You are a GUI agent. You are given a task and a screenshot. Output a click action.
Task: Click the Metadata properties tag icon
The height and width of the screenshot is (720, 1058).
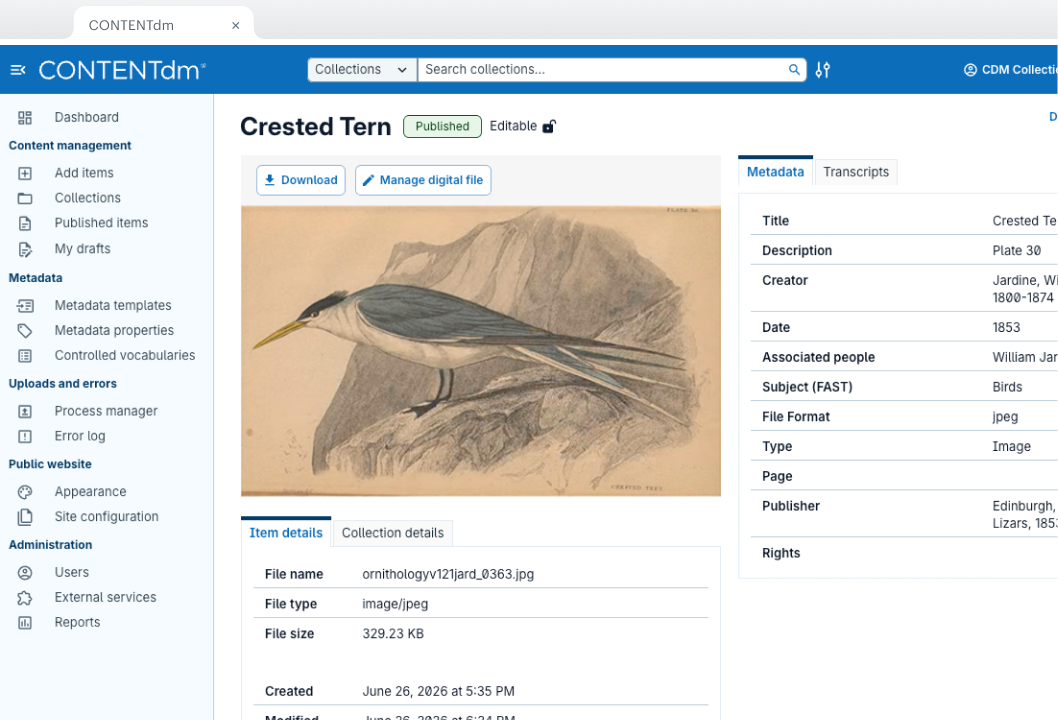point(25,331)
